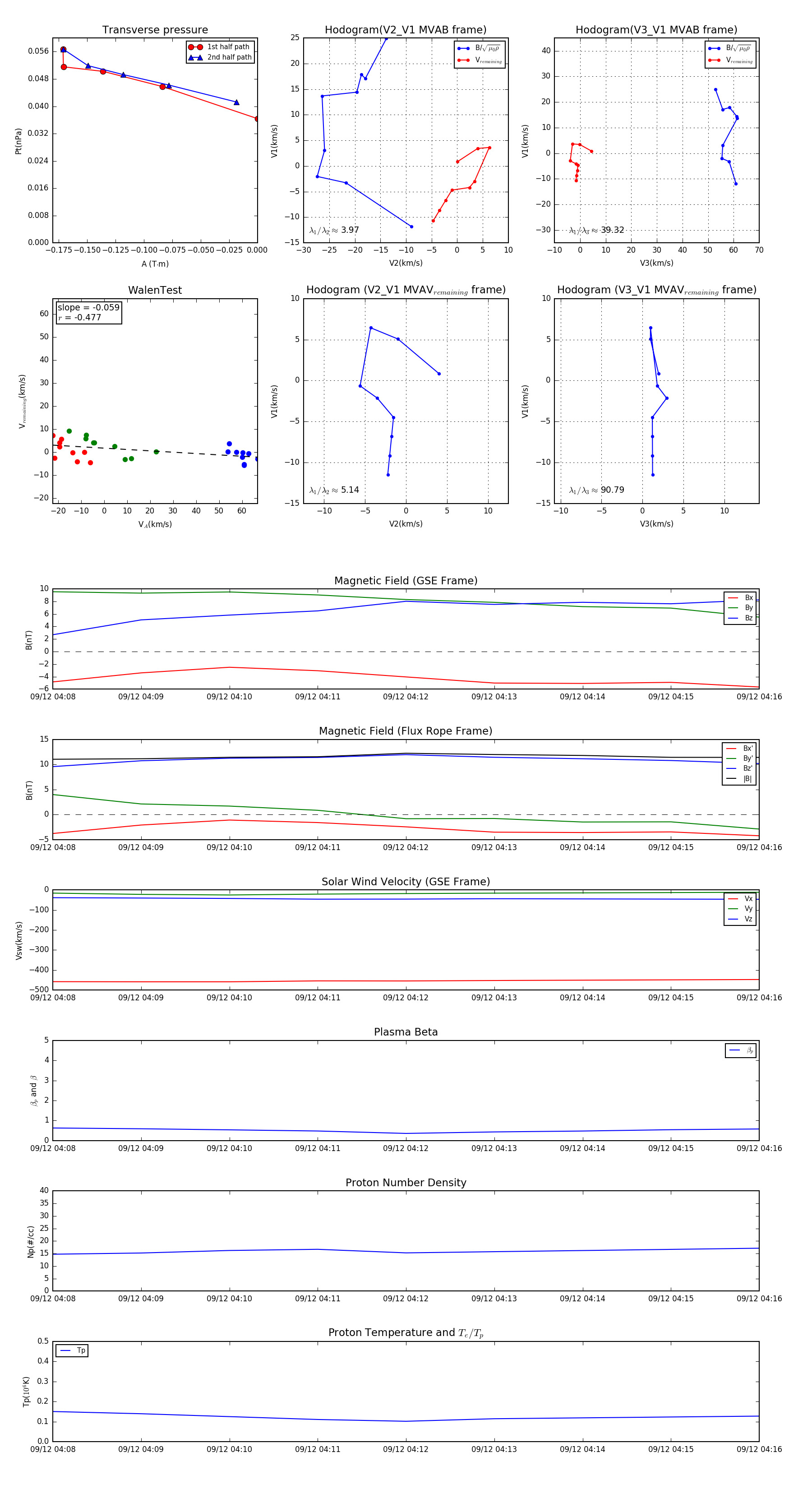This screenshot has height=1489, width=812.
Task: Click the 'Bx' legend entry in GSE panel
Action: [740, 598]
